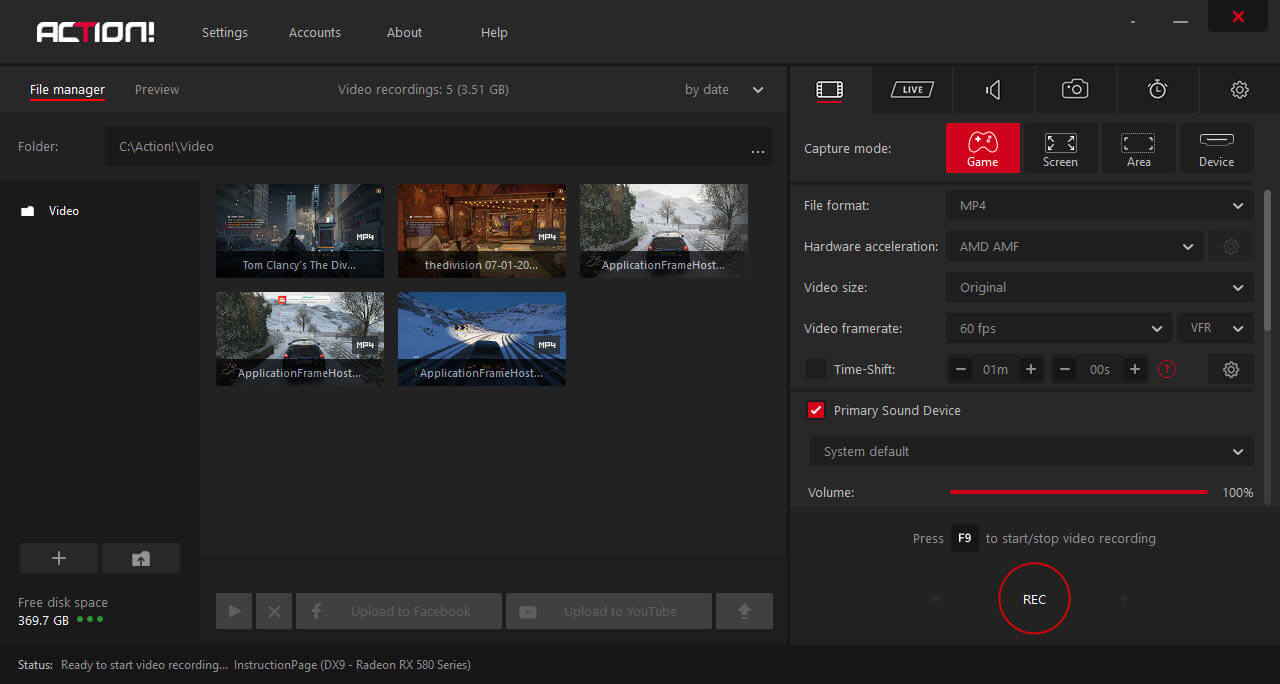The height and width of the screenshot is (684, 1280).
Task: Open the audio recording speaker tab
Action: pos(993,90)
